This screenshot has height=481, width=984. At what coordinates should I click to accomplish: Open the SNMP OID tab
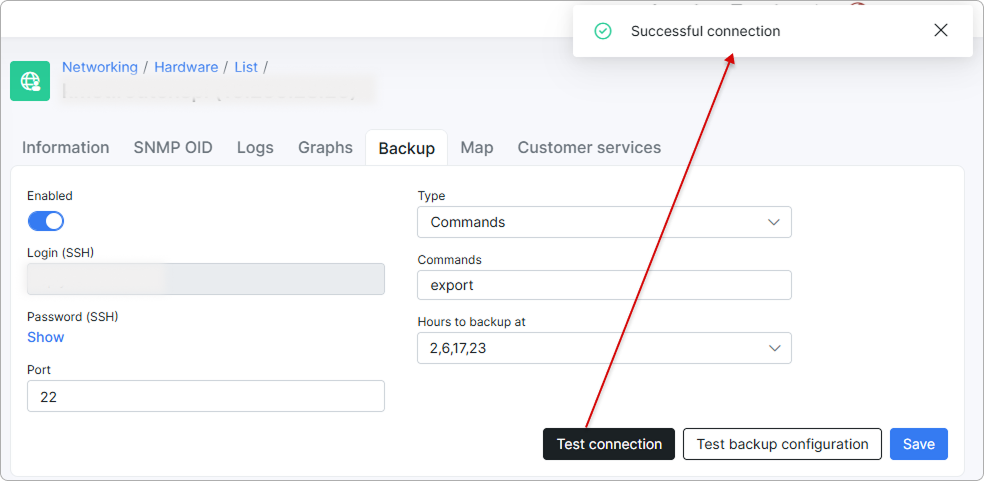point(173,148)
